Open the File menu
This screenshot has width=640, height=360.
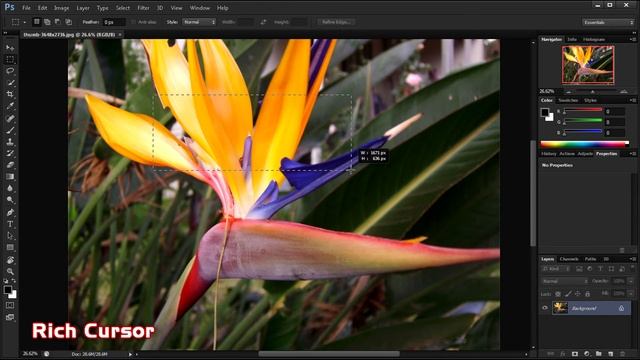coord(27,8)
